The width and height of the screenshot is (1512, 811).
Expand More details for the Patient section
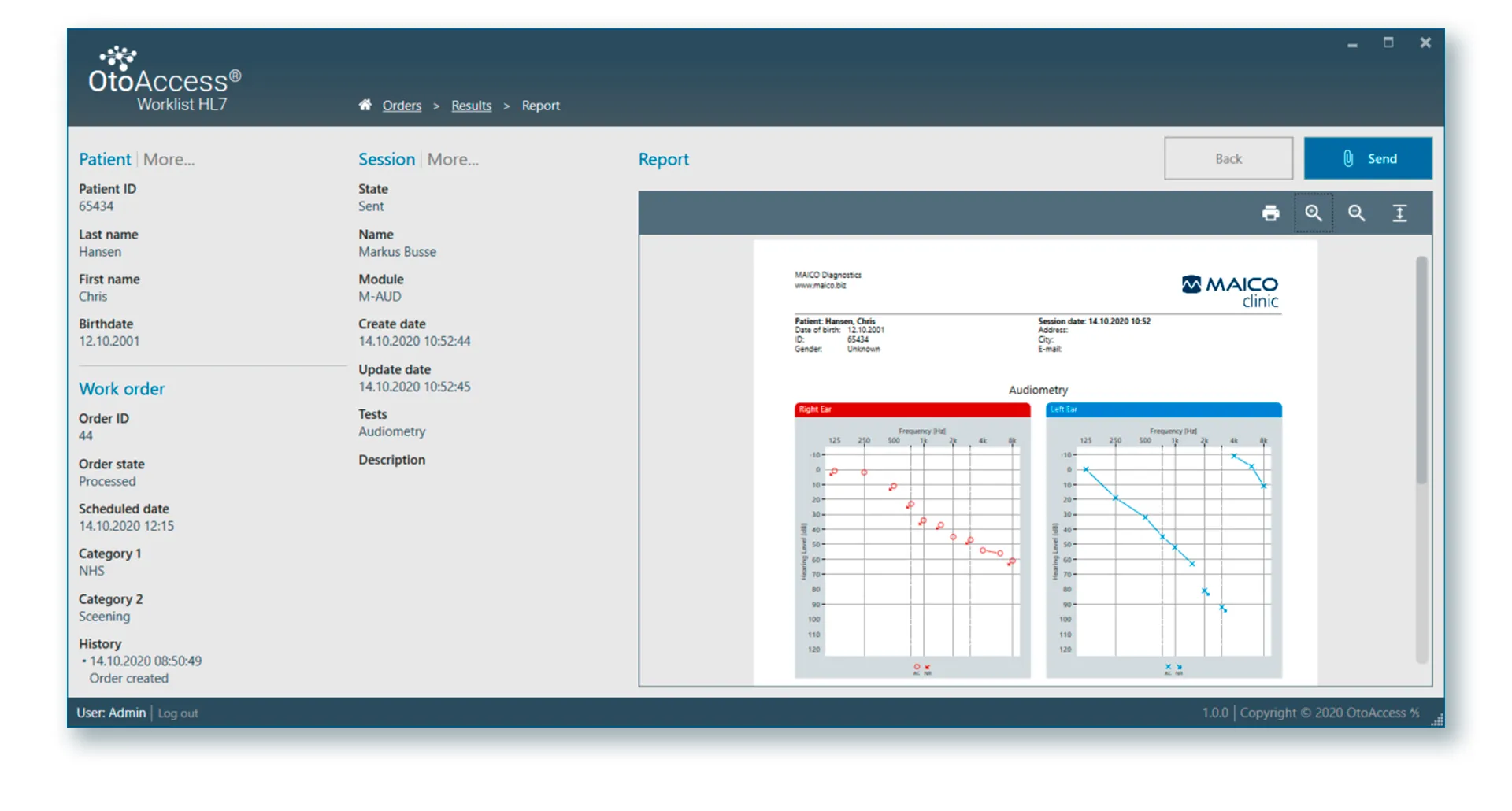click(169, 159)
